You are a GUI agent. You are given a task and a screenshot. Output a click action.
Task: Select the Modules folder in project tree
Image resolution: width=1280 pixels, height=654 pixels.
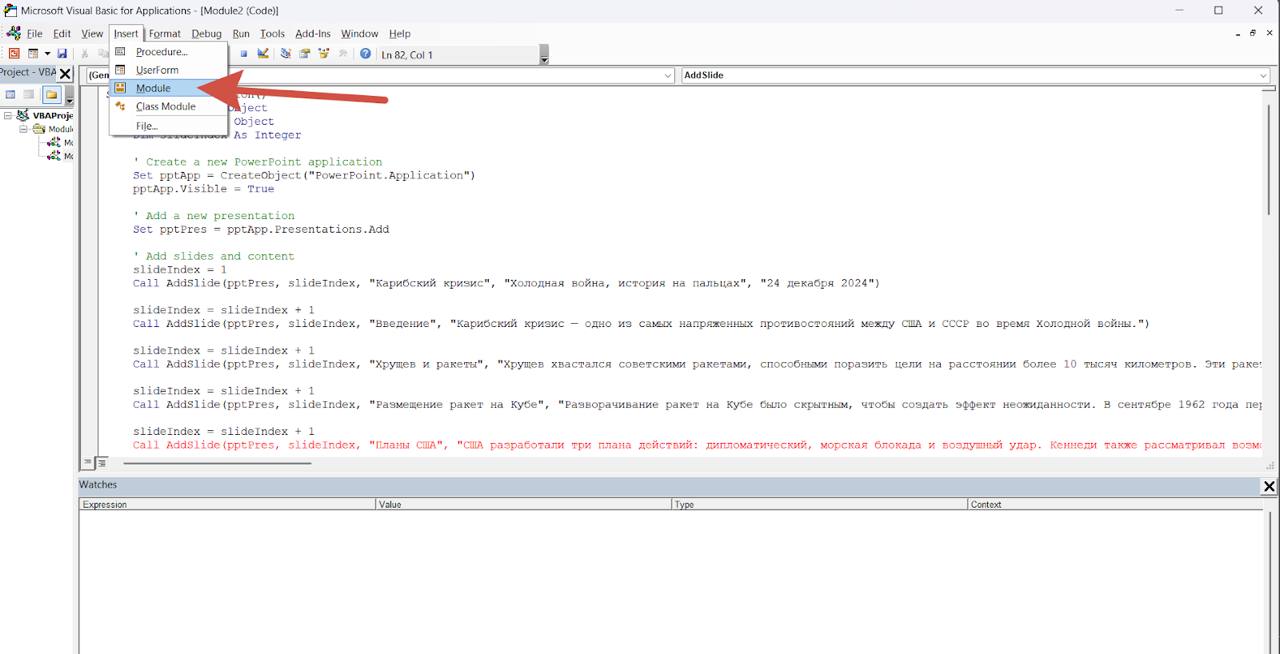tap(60, 129)
